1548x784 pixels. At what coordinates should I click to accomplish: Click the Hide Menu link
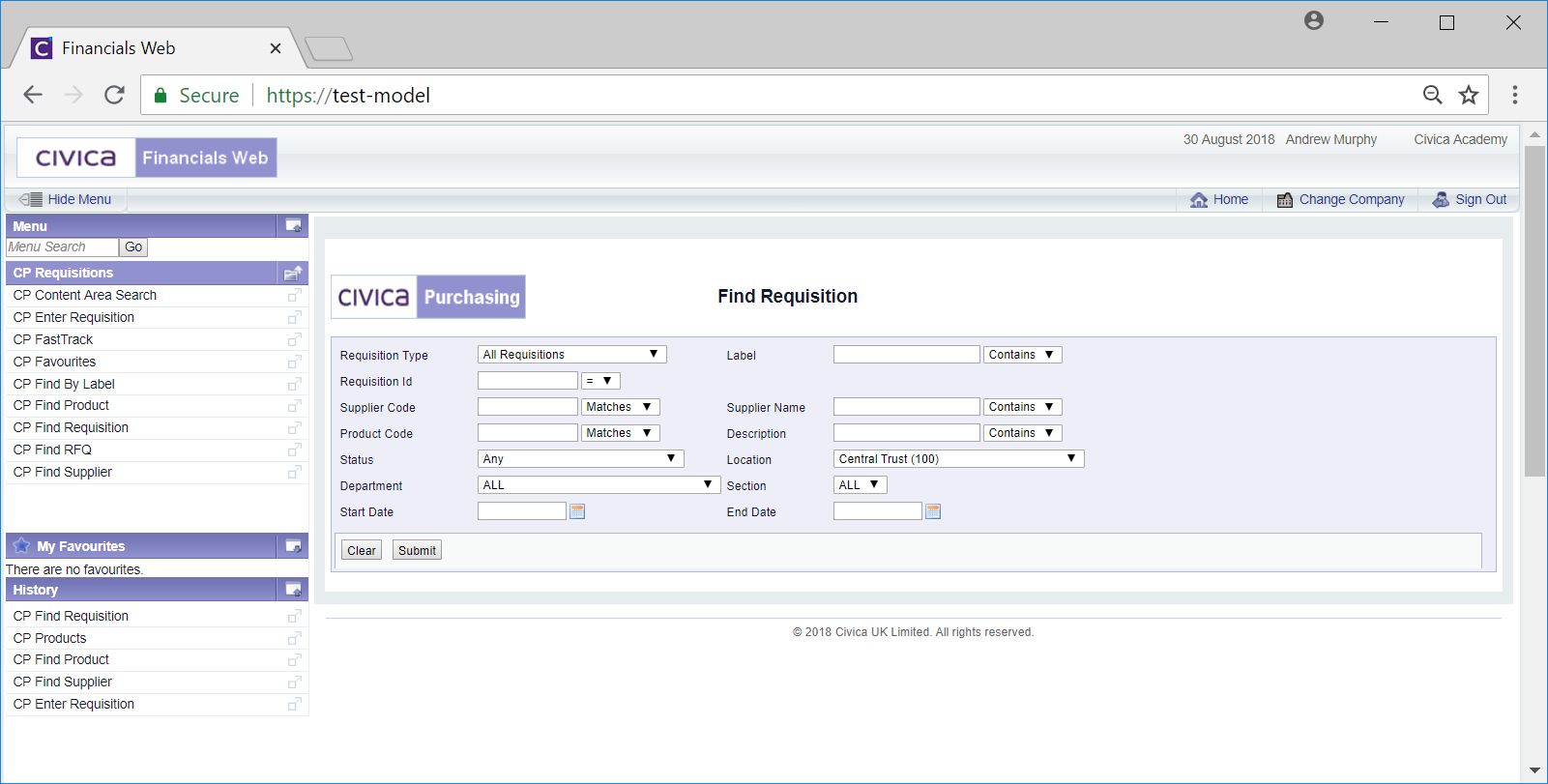click(x=79, y=200)
